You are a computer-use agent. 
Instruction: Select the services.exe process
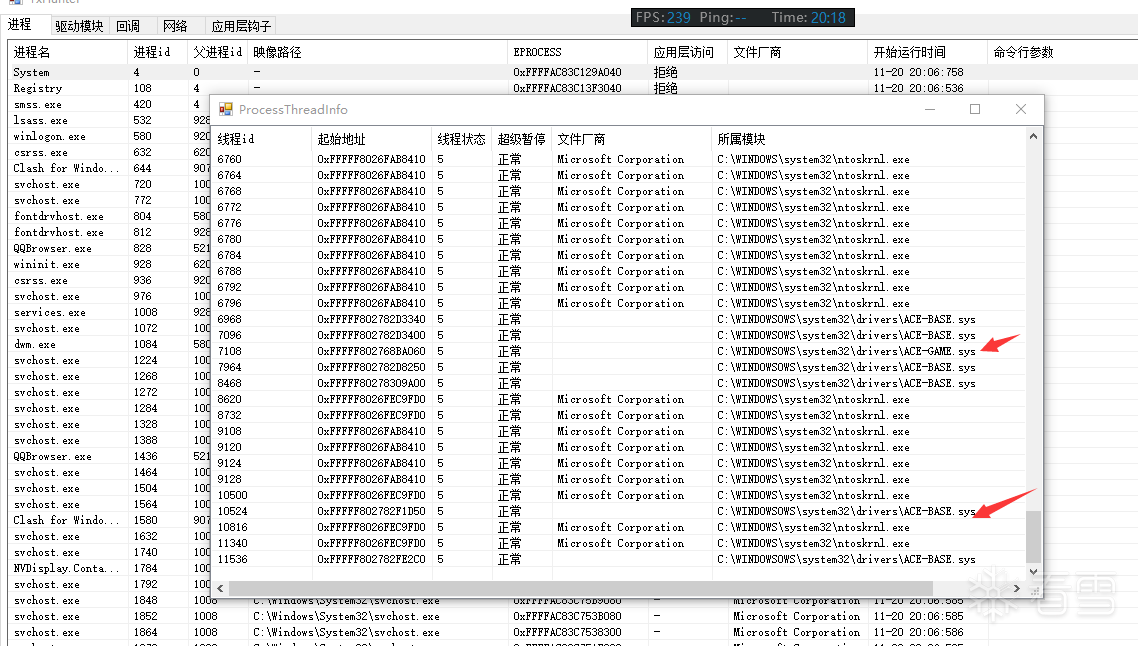click(109, 312)
